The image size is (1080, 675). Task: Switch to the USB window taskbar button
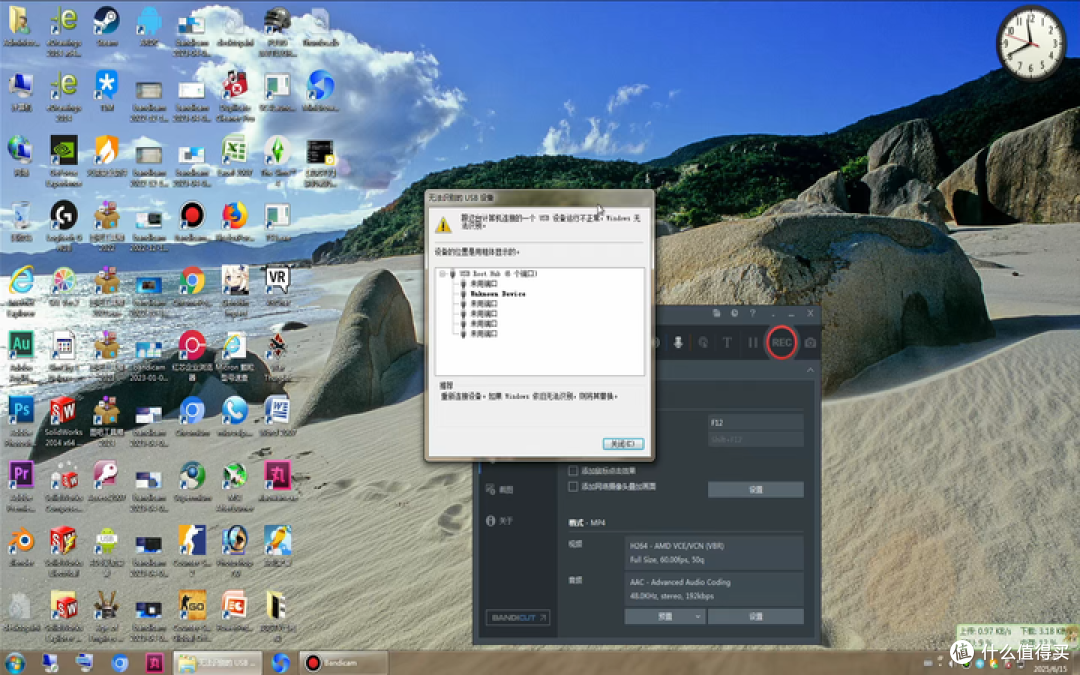click(x=218, y=663)
